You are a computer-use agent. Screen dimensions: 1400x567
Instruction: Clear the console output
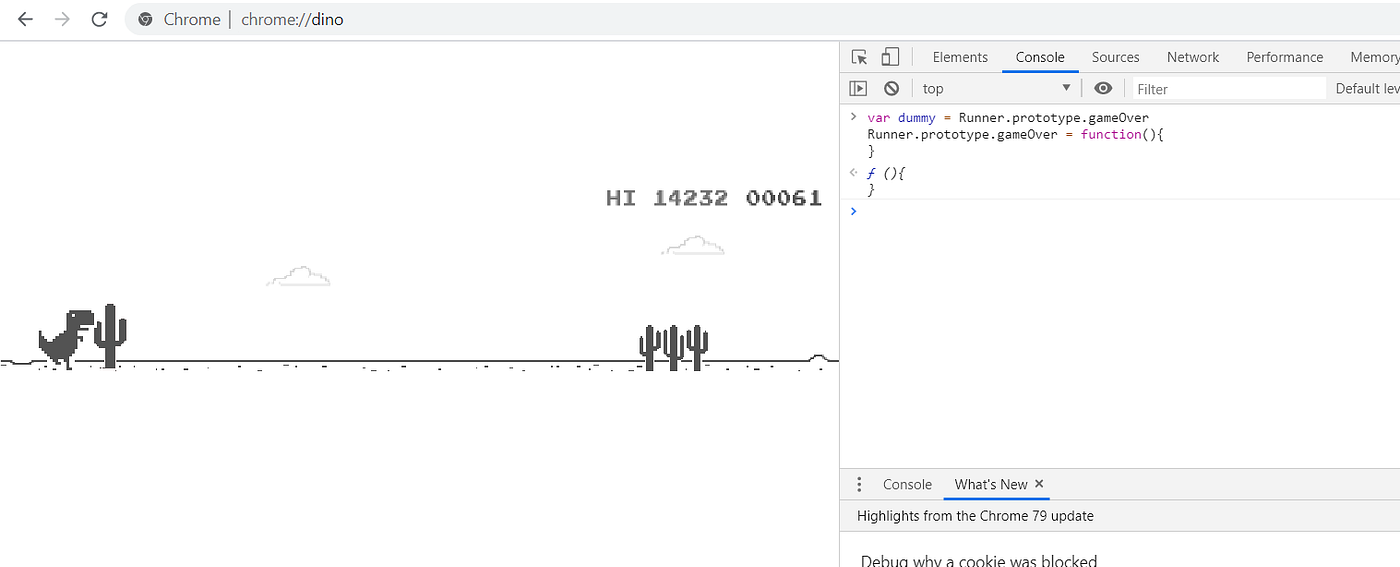tap(891, 88)
